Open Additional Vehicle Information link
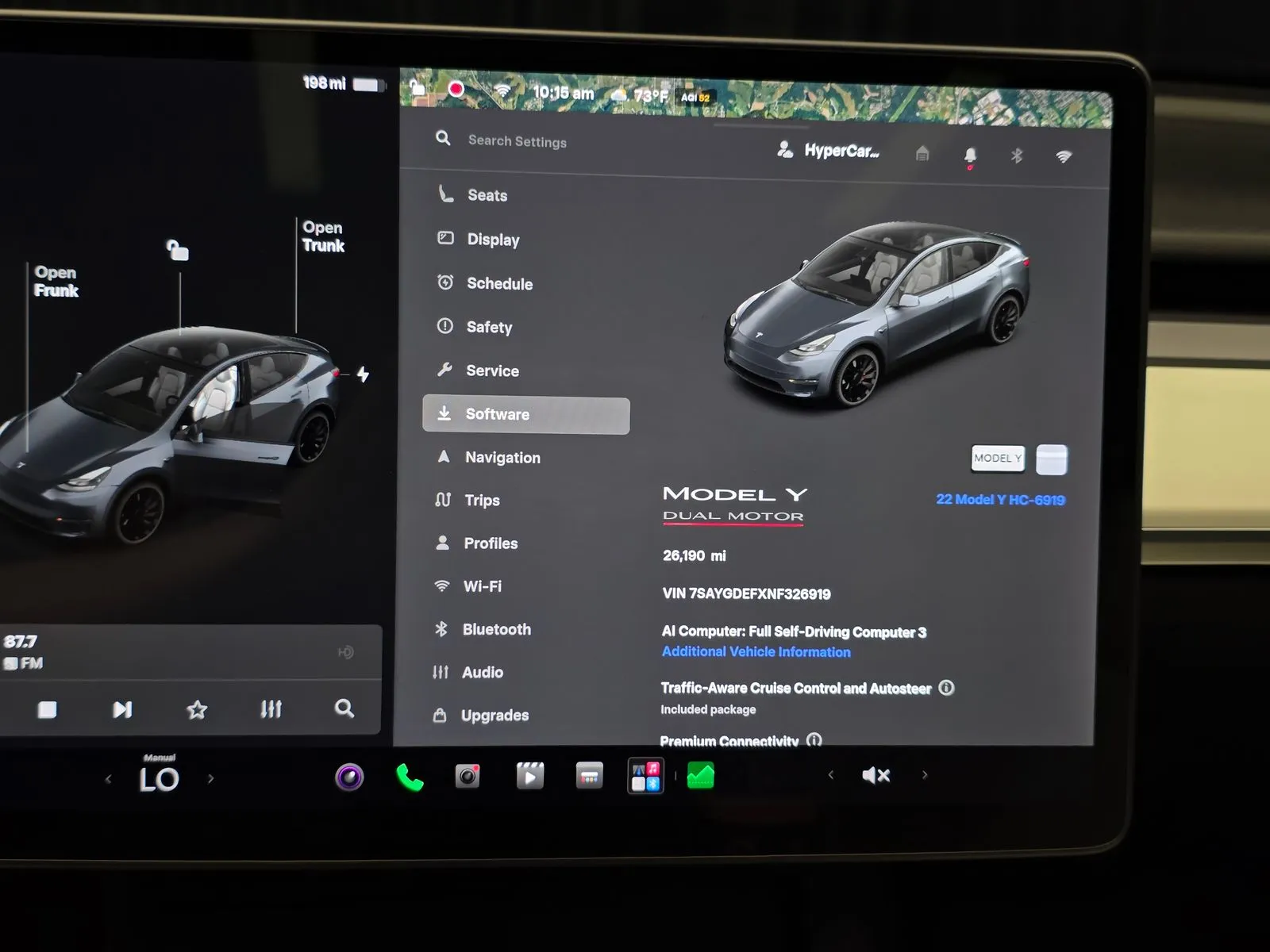The width and height of the screenshot is (1270, 952). 756,651
